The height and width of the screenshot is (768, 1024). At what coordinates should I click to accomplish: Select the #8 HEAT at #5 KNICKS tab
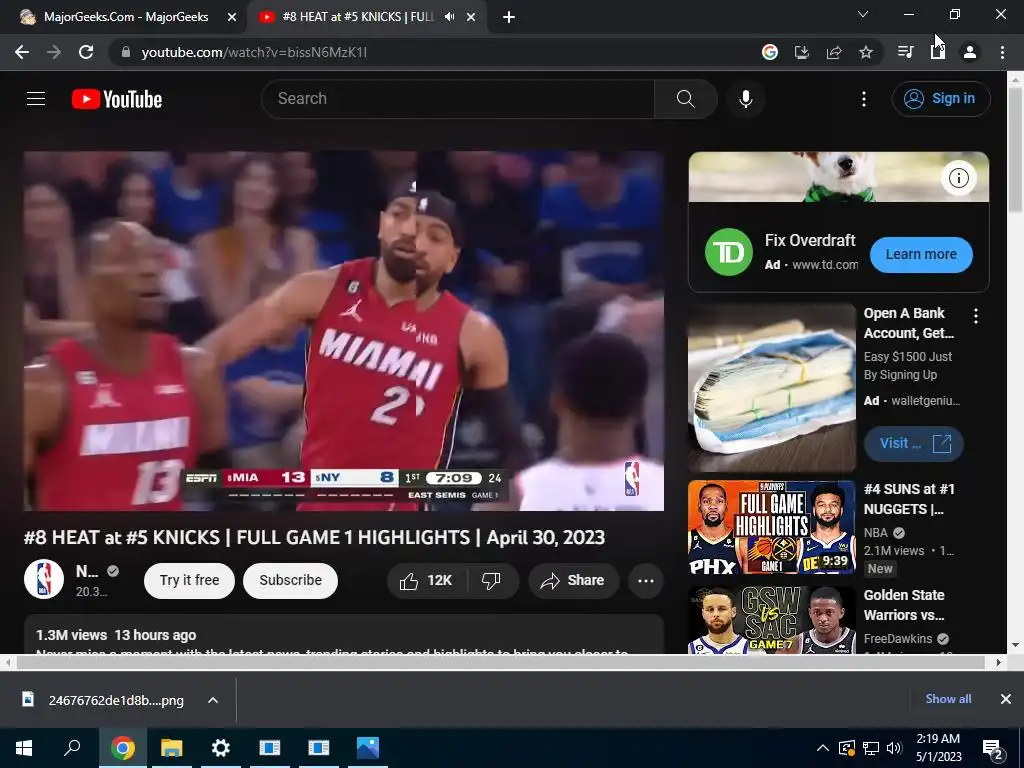click(x=357, y=17)
